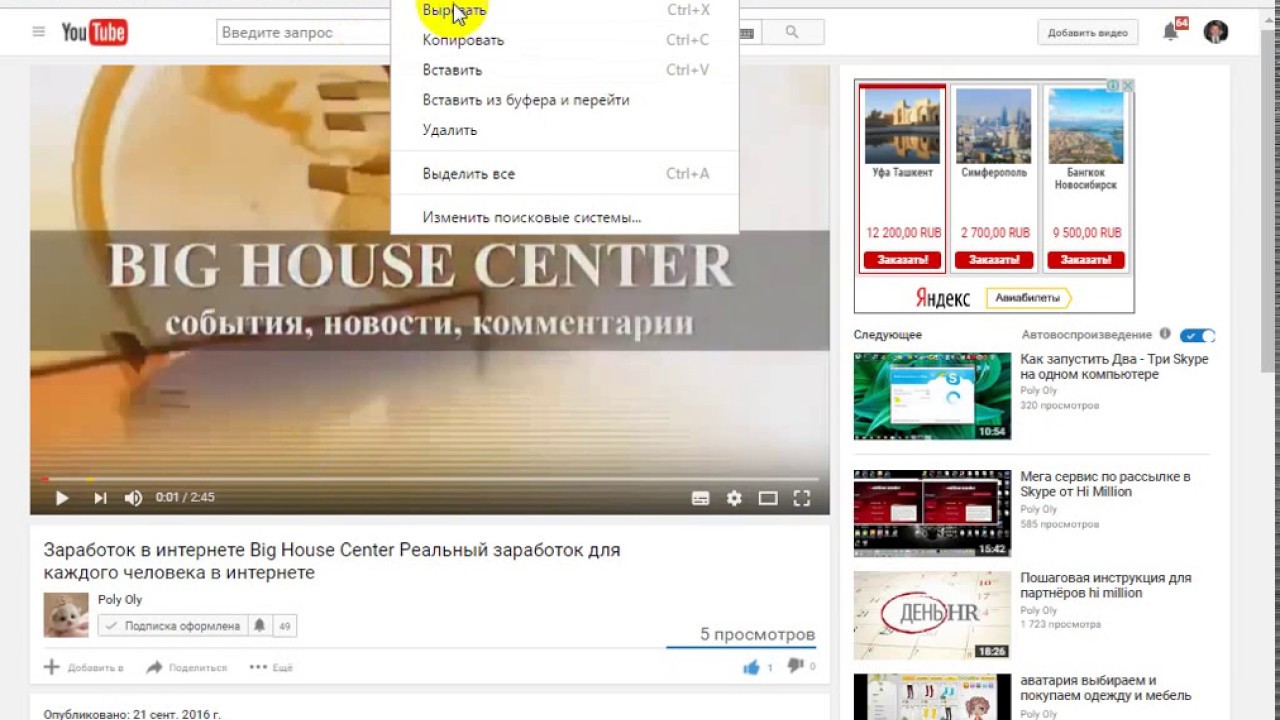Like the video with thumbs up
The image size is (1280, 720).
751,667
